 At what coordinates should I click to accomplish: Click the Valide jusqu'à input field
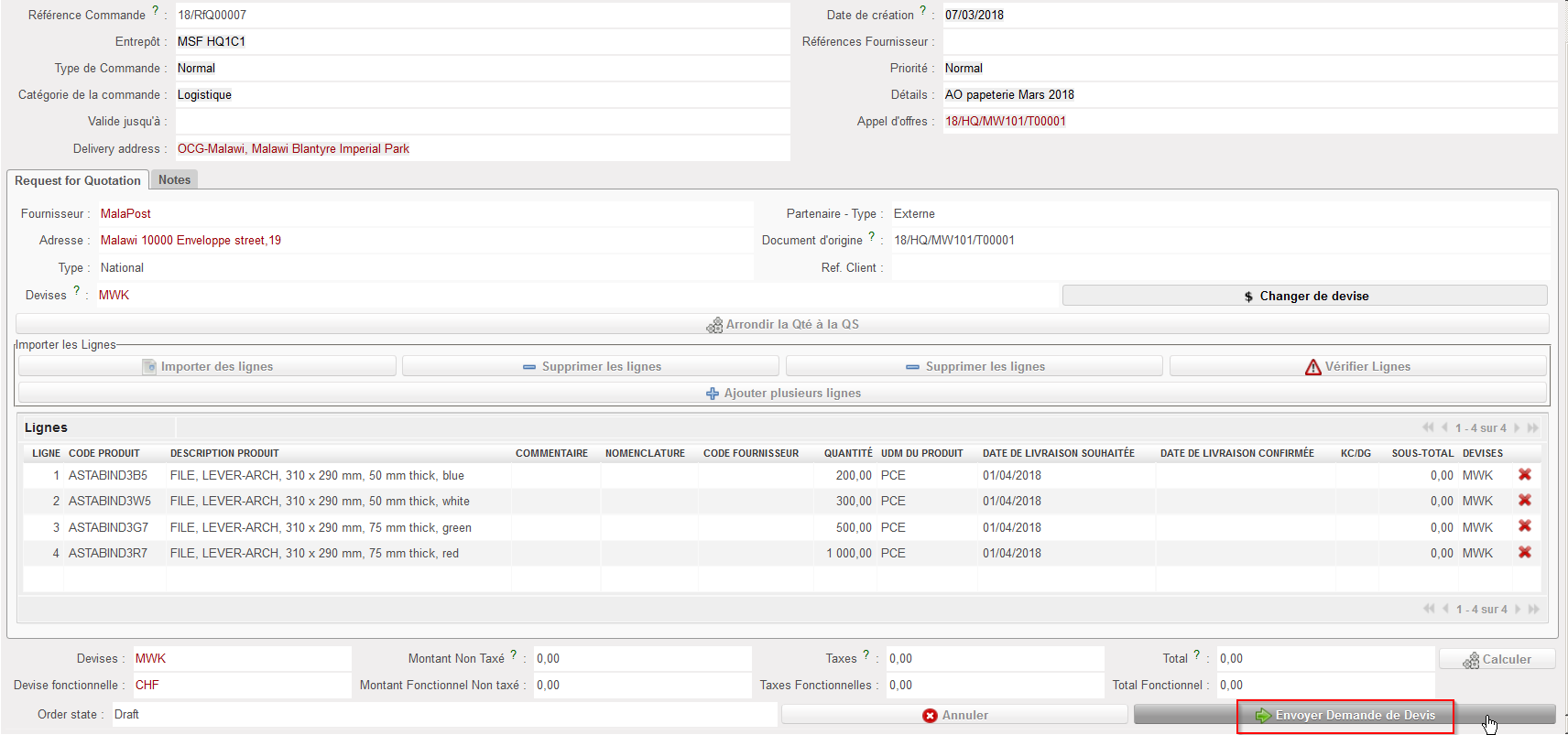(482, 122)
